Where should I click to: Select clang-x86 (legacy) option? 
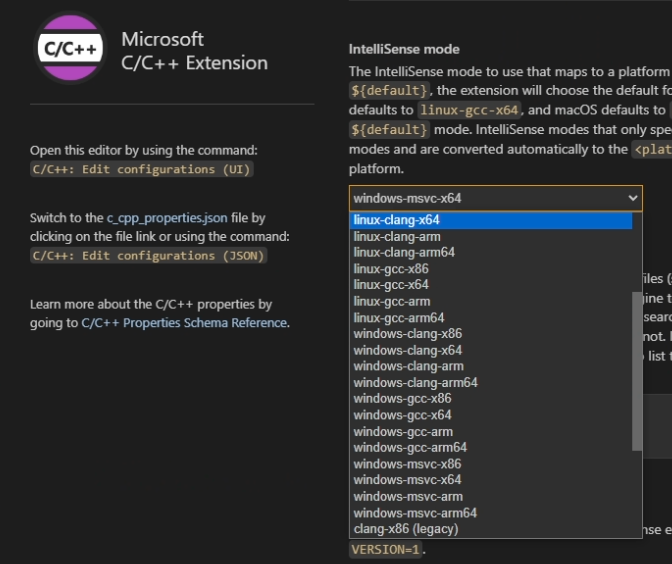tap(491, 529)
